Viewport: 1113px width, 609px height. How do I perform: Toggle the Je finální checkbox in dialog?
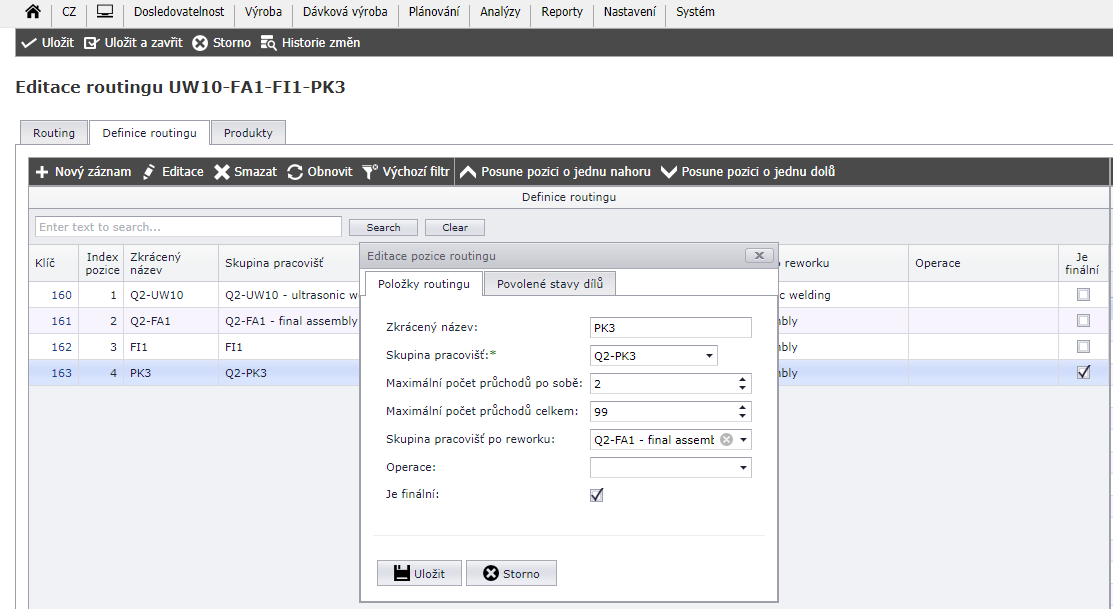click(x=597, y=495)
